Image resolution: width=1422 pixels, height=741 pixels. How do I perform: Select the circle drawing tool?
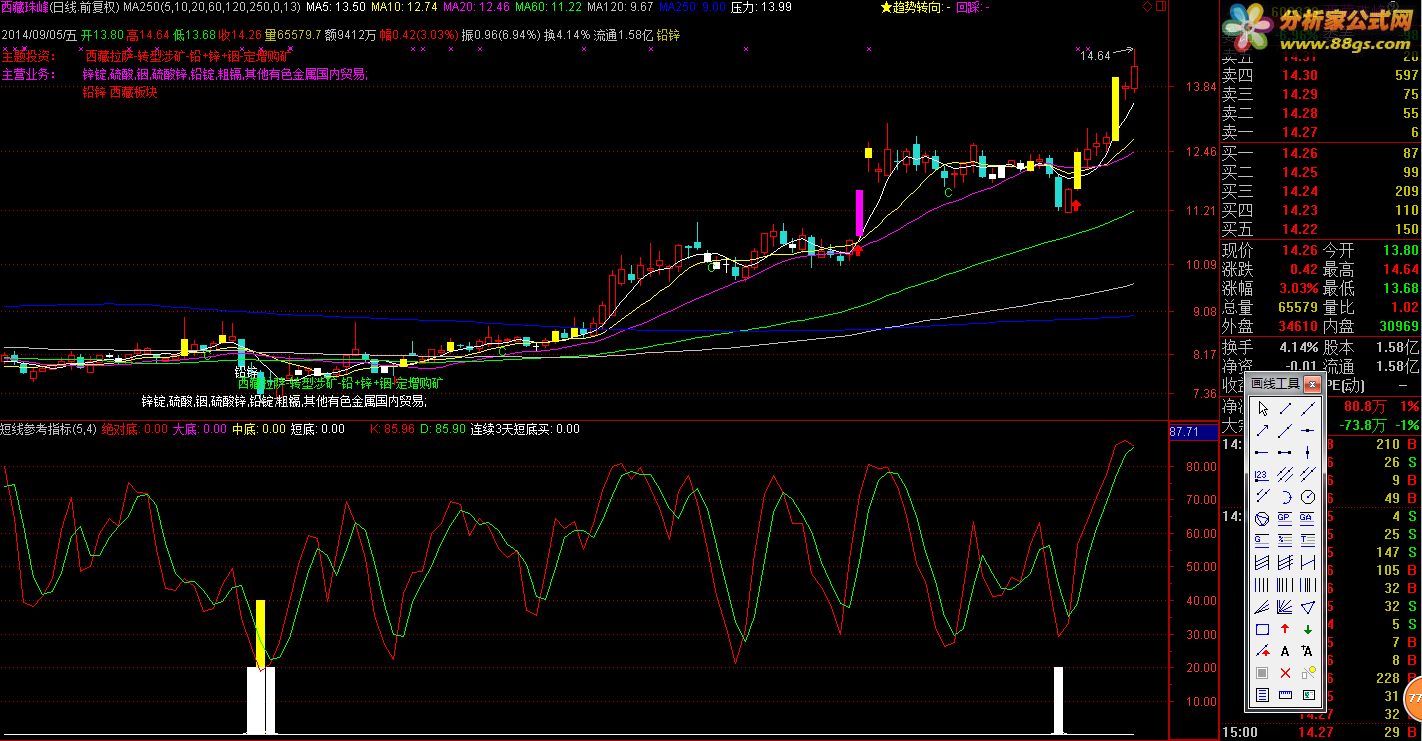point(1308,496)
